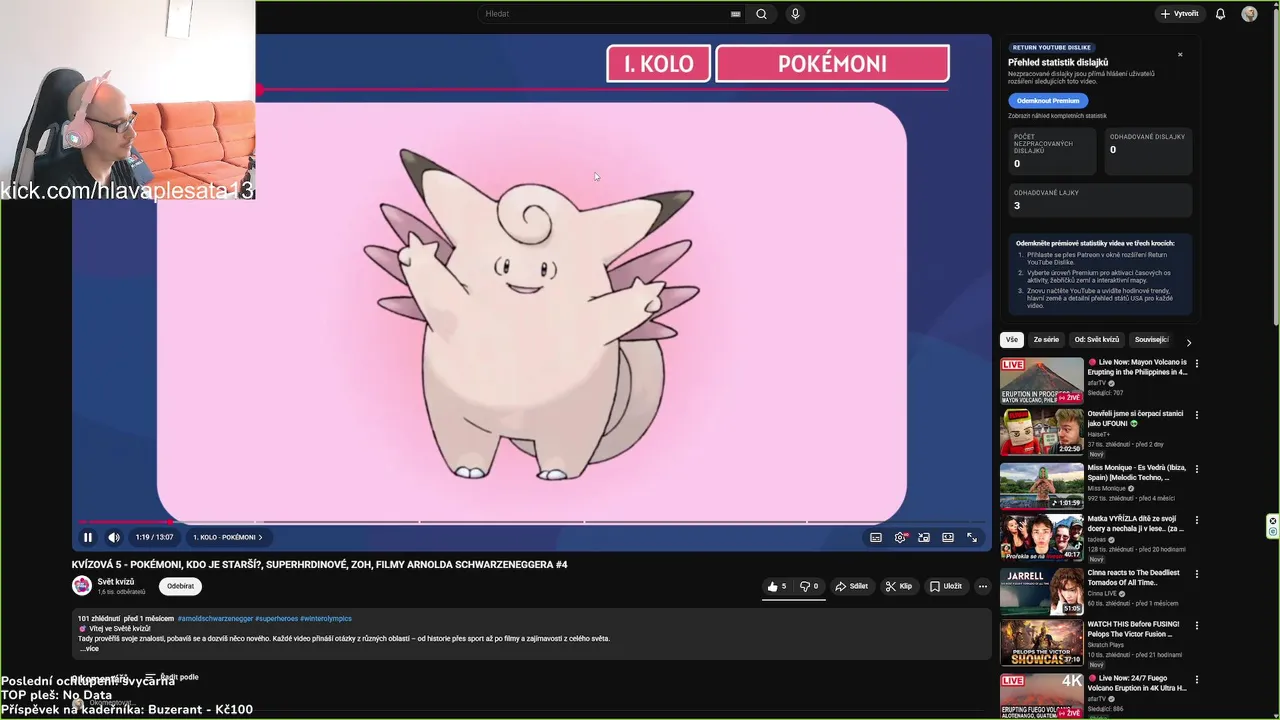Close Return YouTube Dislike panel
The width and height of the screenshot is (1280, 720).
coord(1180,55)
